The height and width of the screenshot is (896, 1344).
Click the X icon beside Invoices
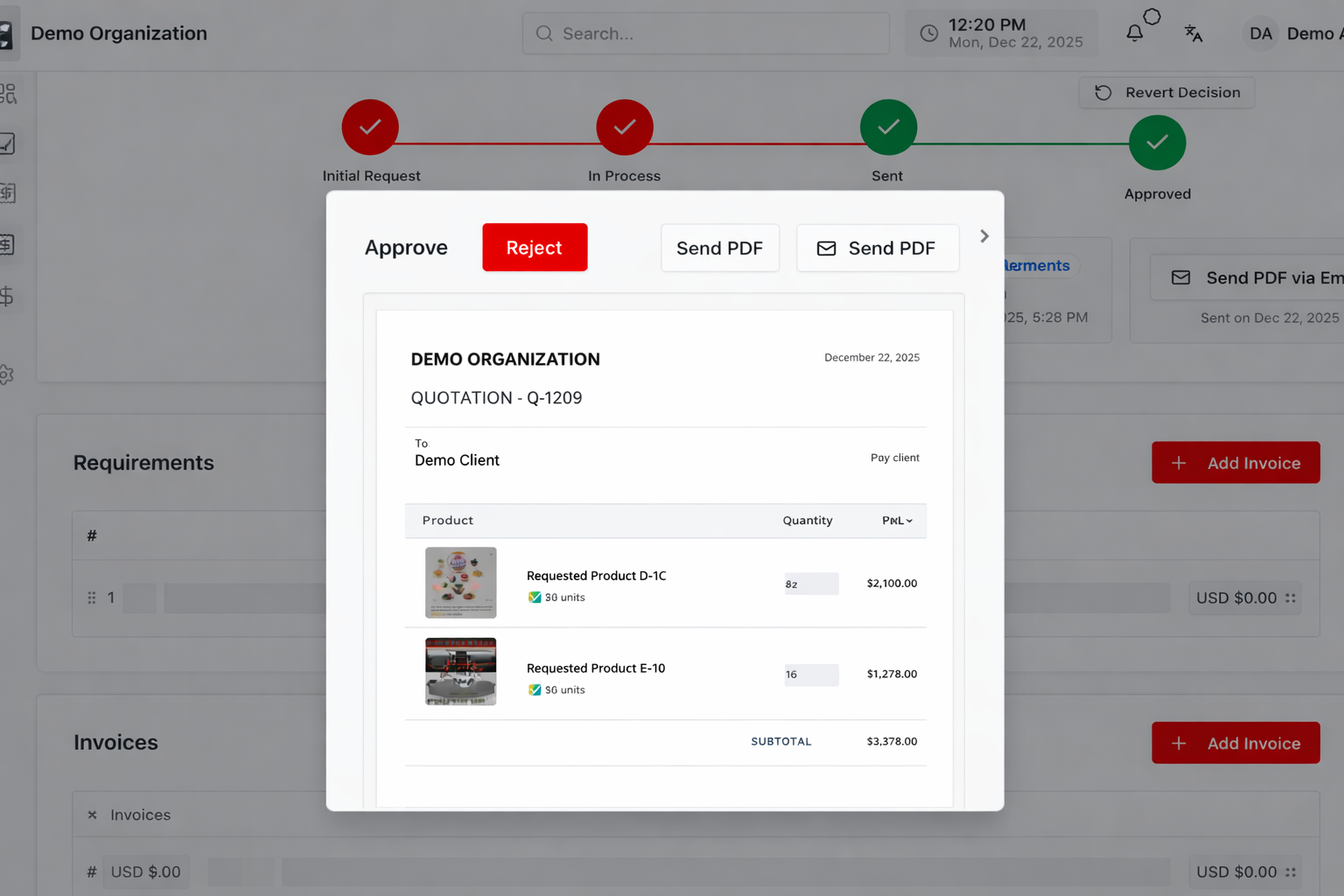click(x=92, y=815)
